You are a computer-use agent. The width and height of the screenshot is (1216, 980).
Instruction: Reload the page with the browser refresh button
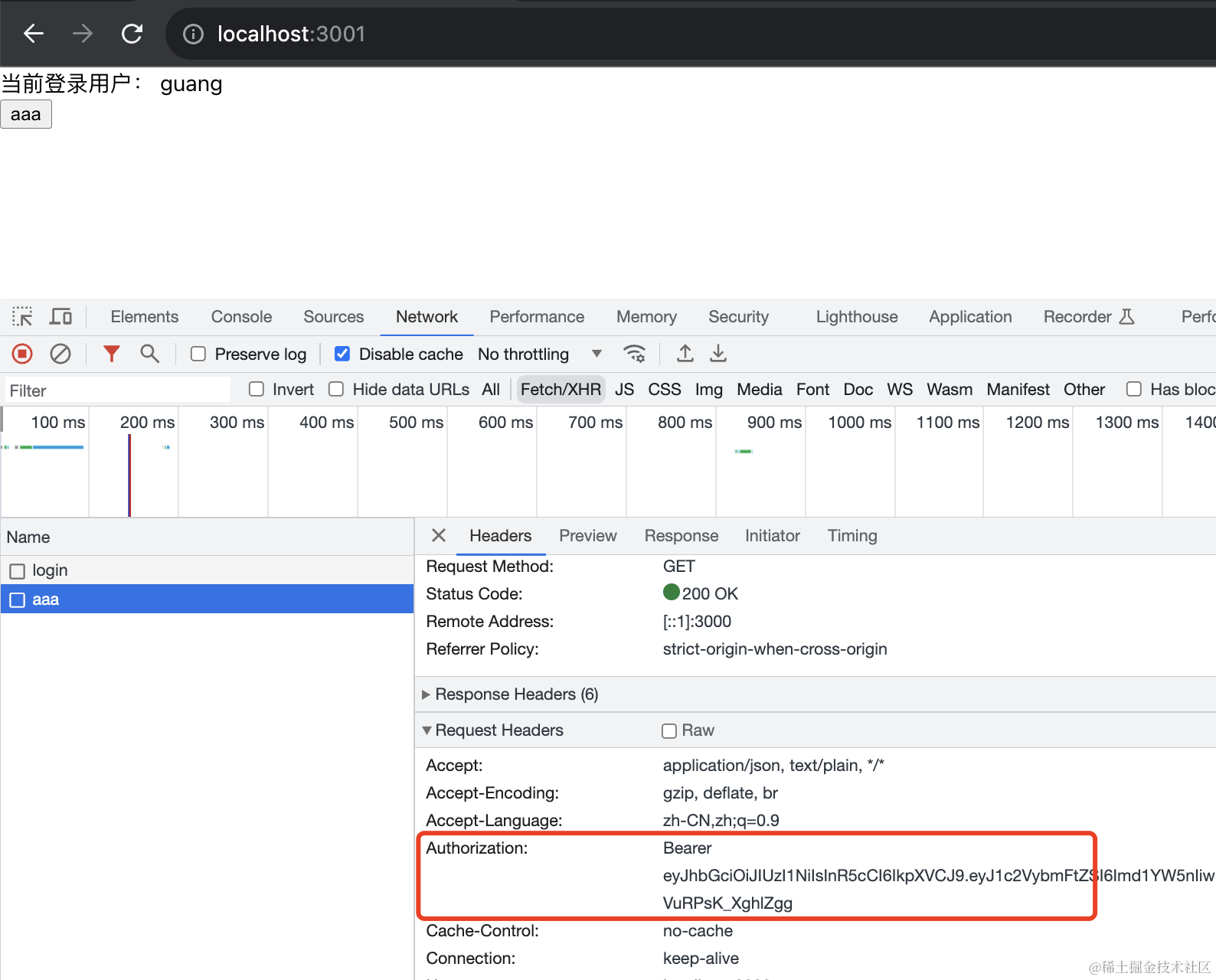132,34
